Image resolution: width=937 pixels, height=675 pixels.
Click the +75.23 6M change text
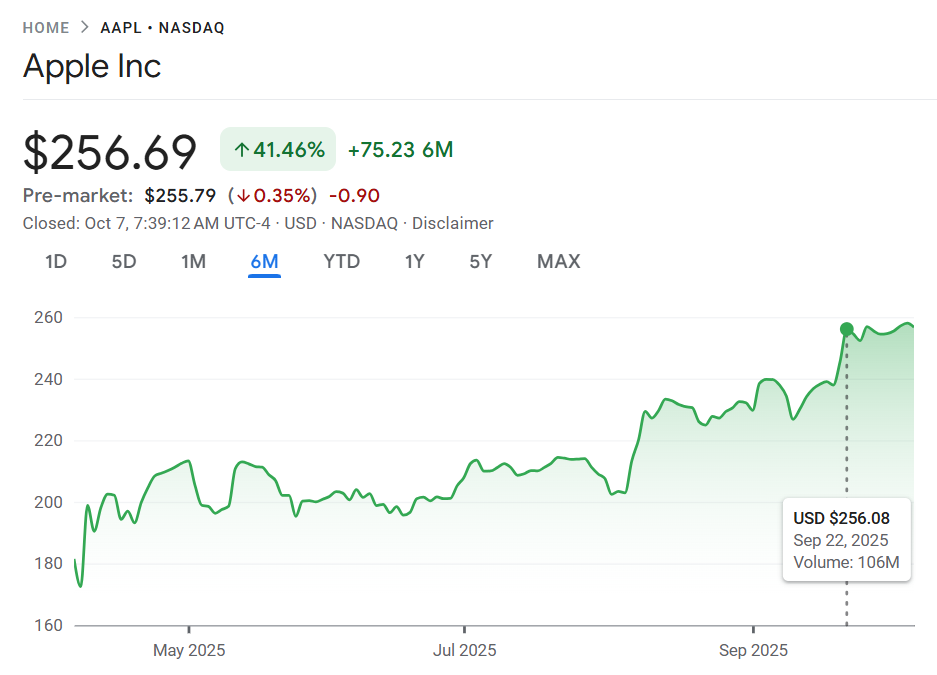click(x=400, y=150)
